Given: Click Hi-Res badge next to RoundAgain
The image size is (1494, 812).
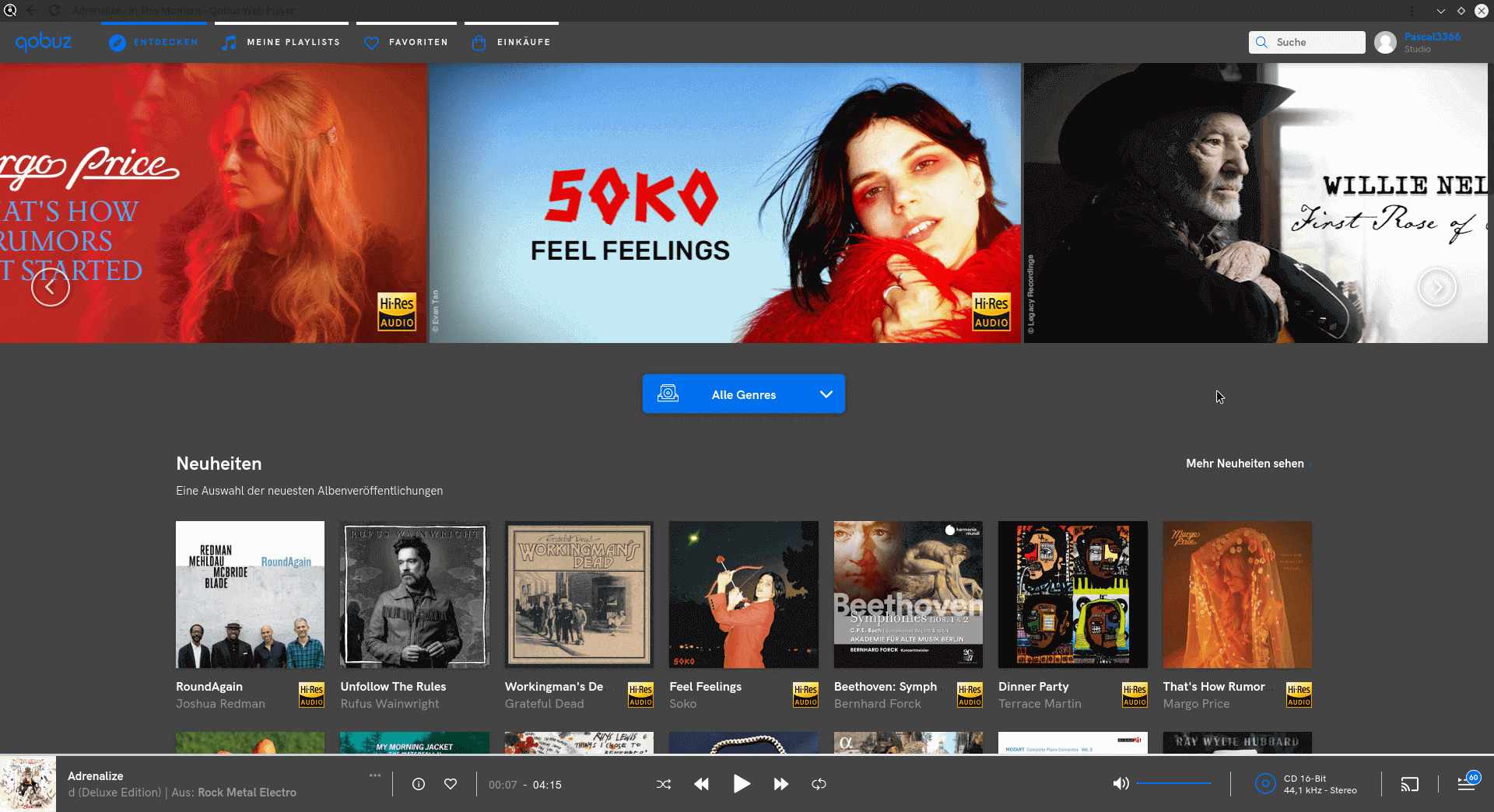Looking at the screenshot, I should tap(311, 695).
